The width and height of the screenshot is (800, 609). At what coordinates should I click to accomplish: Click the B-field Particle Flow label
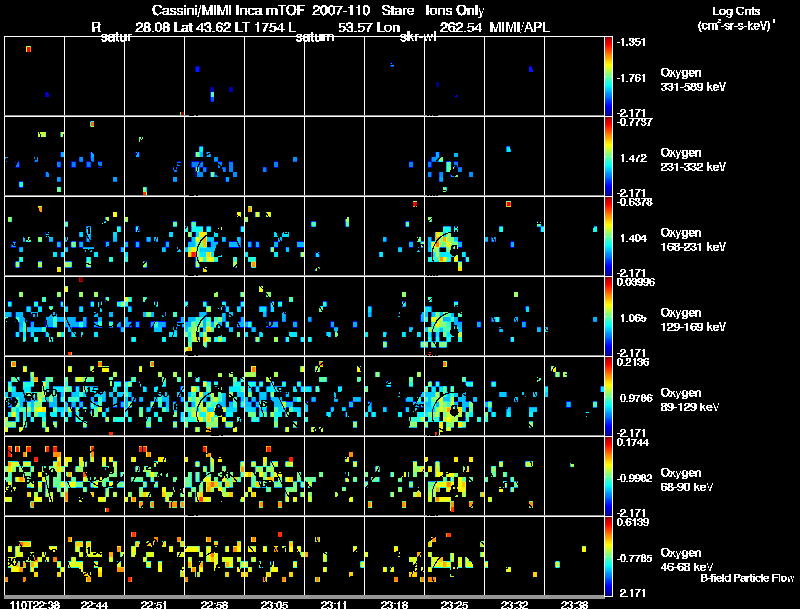point(747,578)
